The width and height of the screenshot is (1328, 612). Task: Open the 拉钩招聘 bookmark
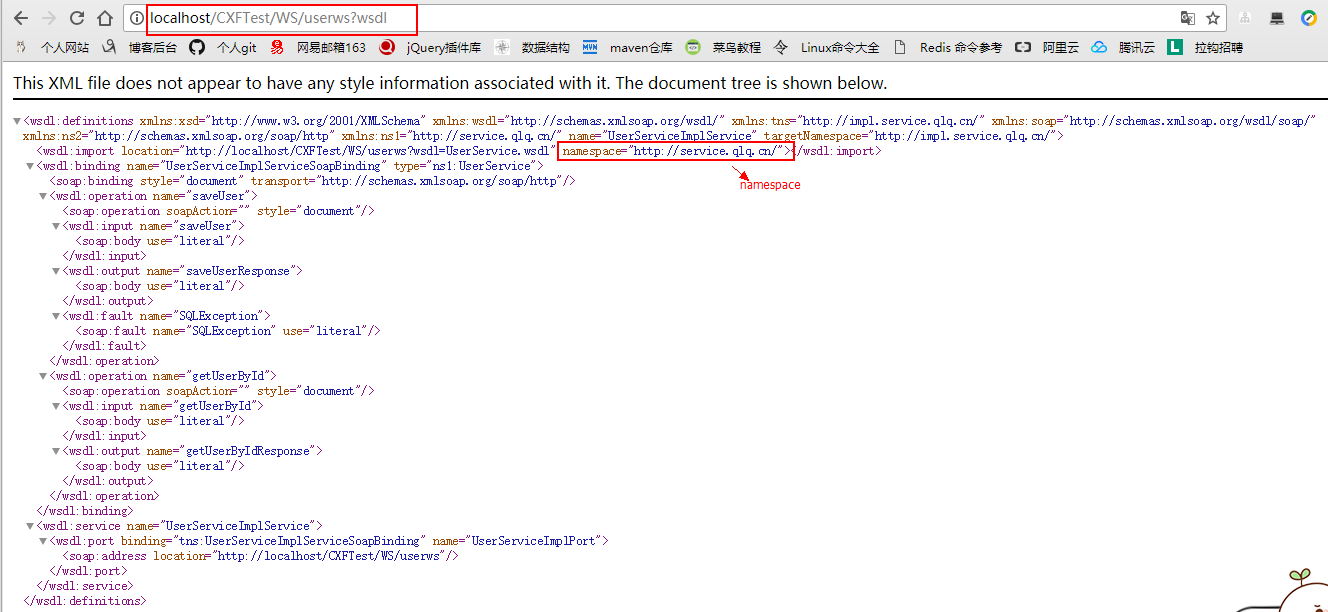click(1205, 47)
